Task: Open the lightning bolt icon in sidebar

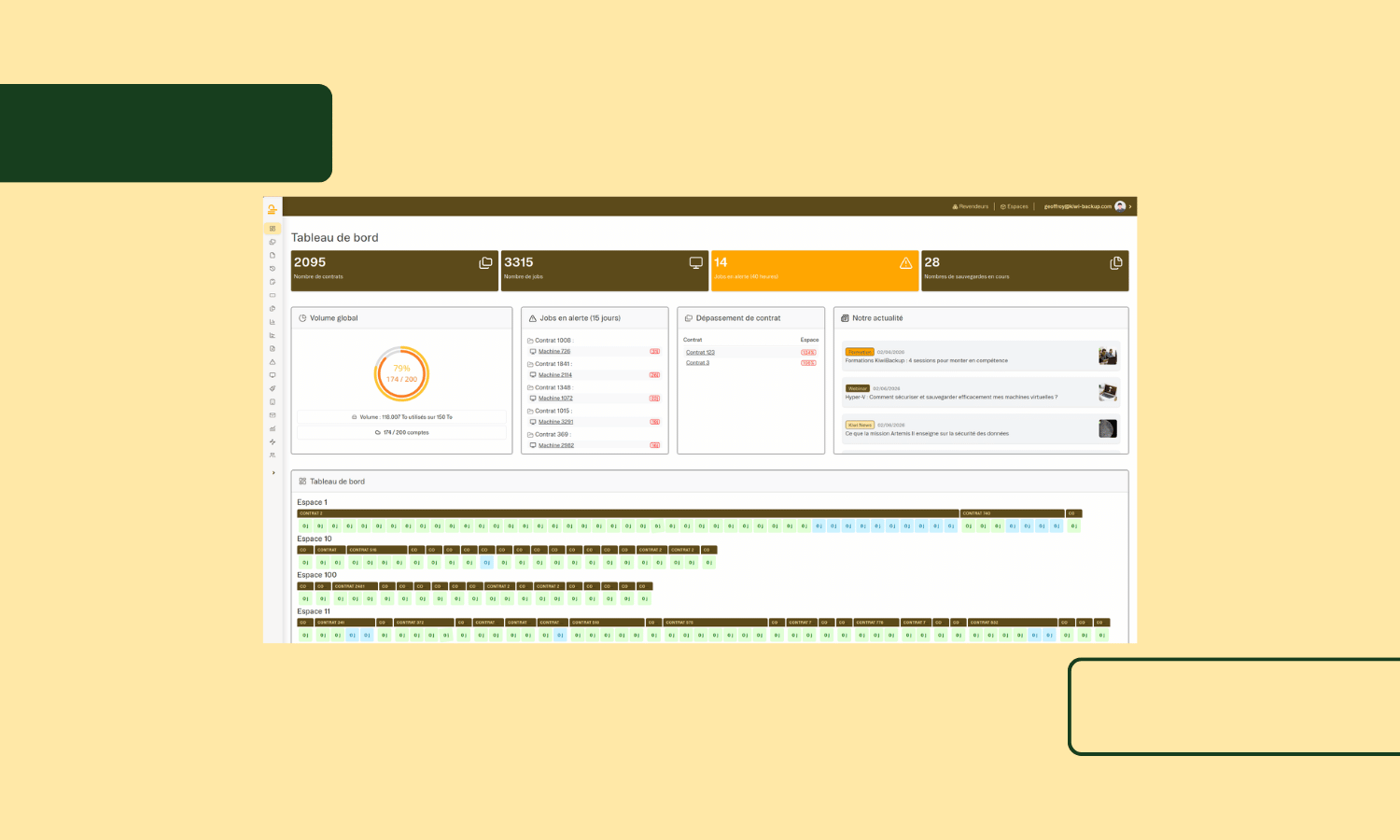Action: tap(273, 442)
